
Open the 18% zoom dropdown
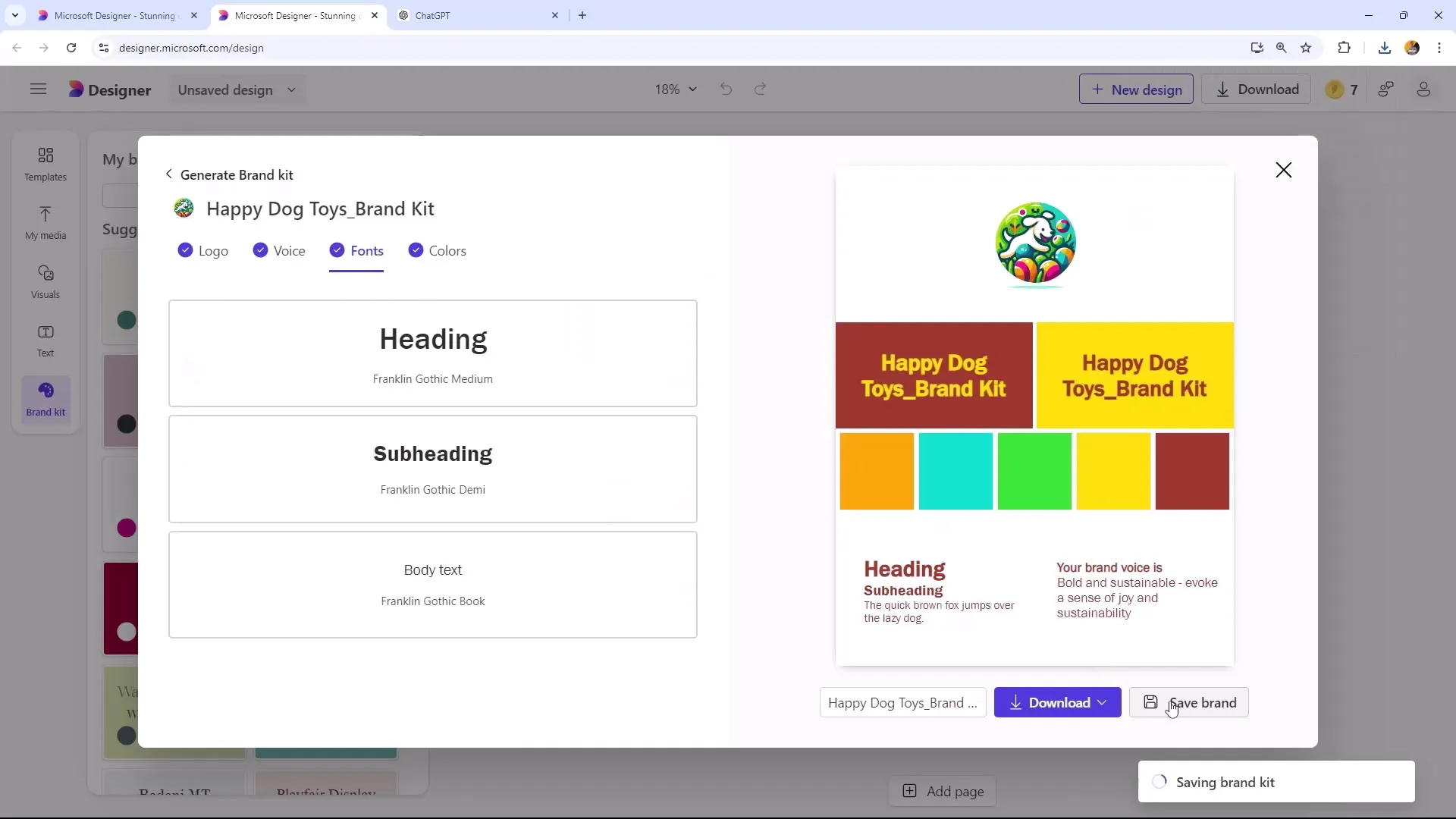coord(676,89)
